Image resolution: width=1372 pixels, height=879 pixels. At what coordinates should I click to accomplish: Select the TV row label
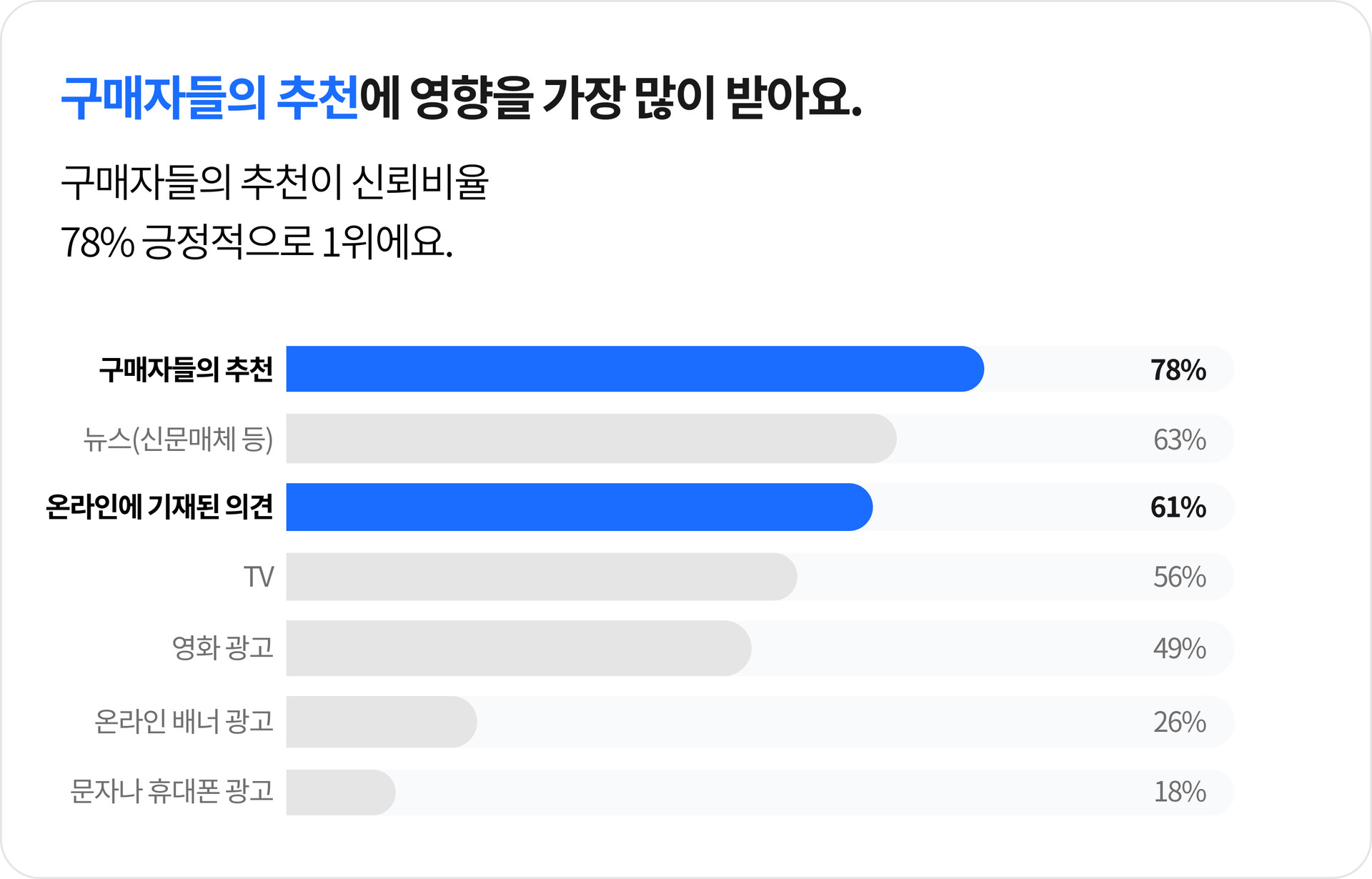[259, 577]
